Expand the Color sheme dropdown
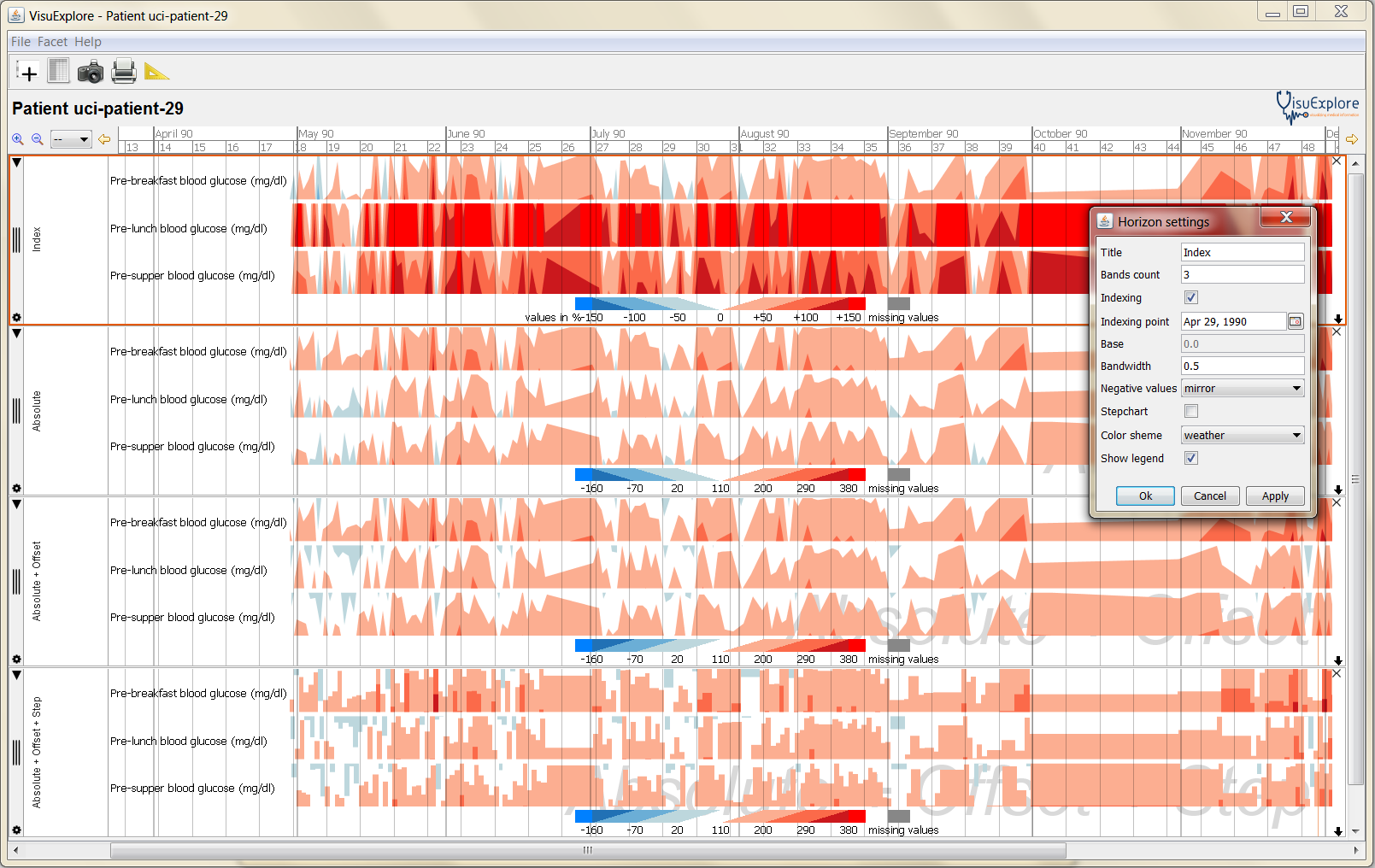 1243,436
